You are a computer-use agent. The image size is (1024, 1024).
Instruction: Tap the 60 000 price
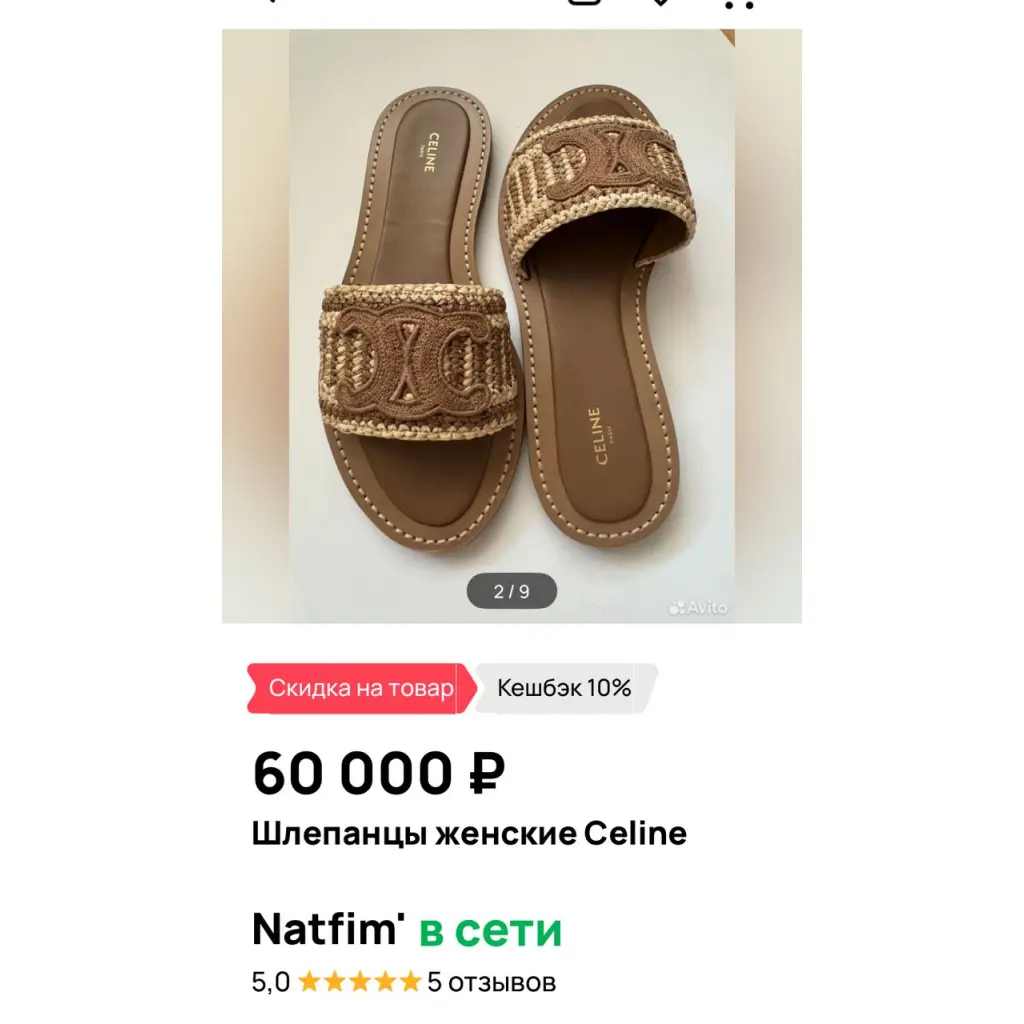tap(353, 773)
